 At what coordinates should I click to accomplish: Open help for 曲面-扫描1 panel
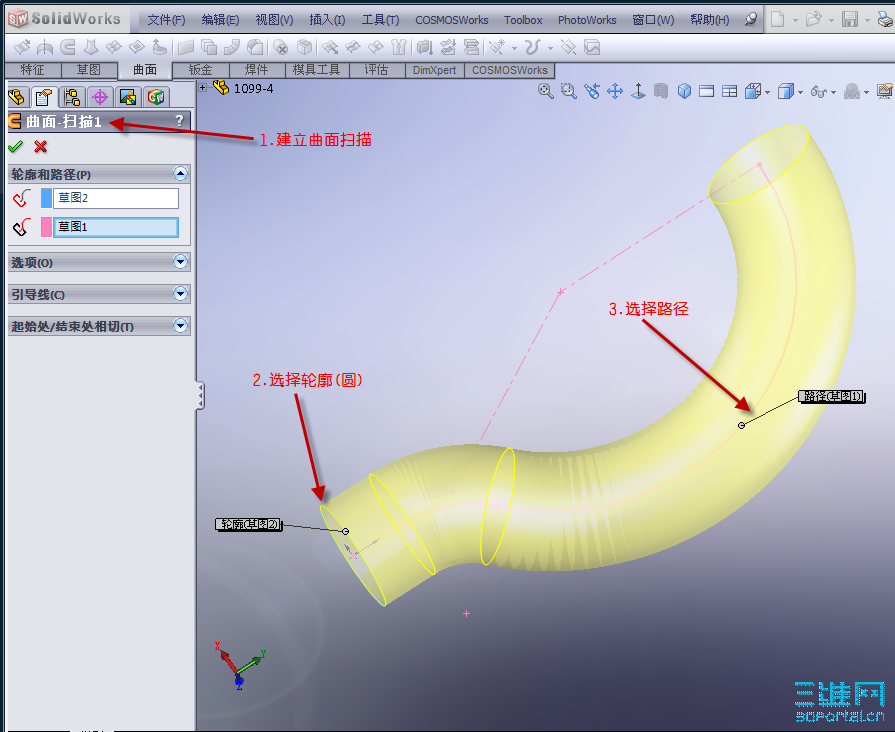click(179, 120)
